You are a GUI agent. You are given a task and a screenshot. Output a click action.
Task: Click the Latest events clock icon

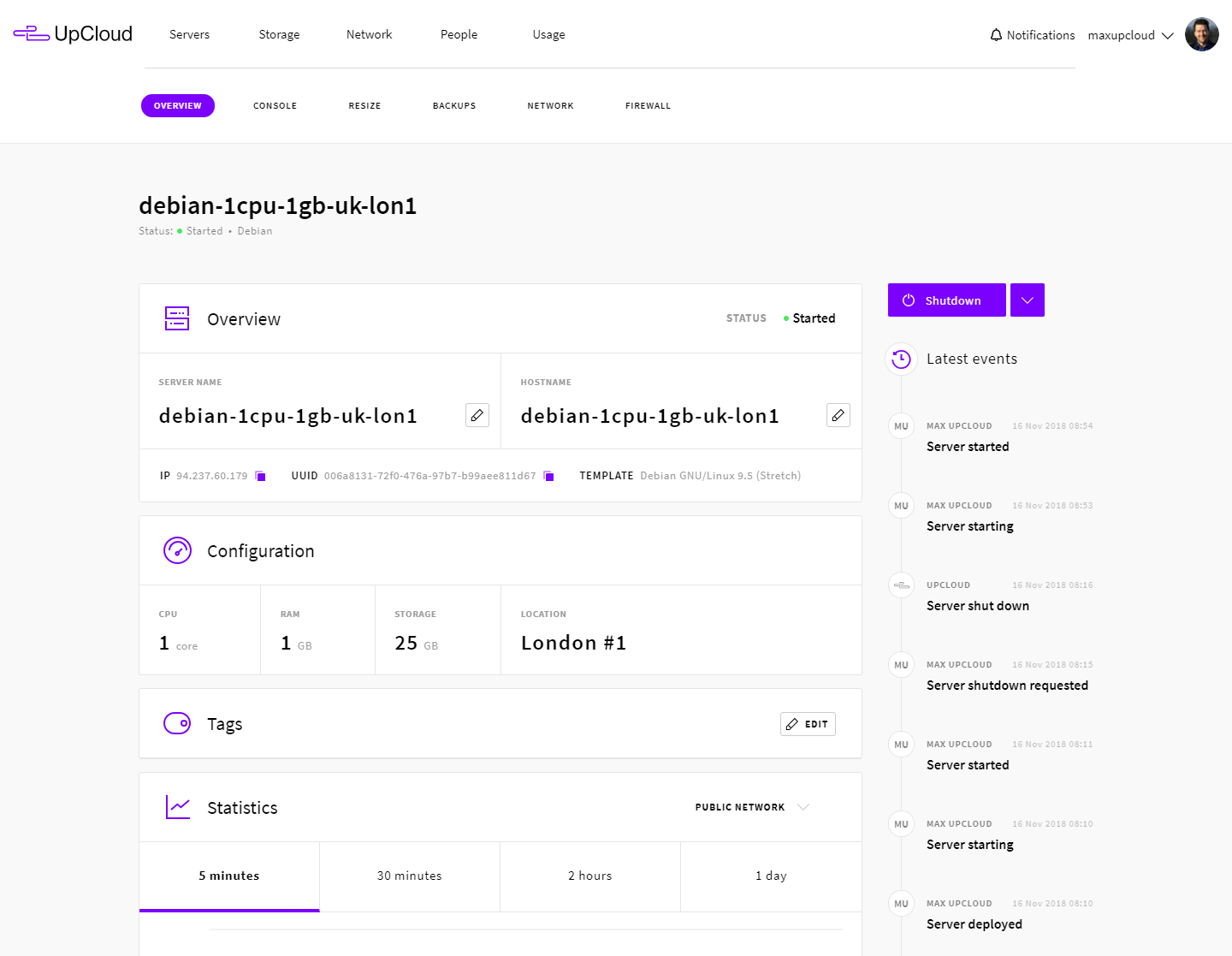click(x=901, y=359)
